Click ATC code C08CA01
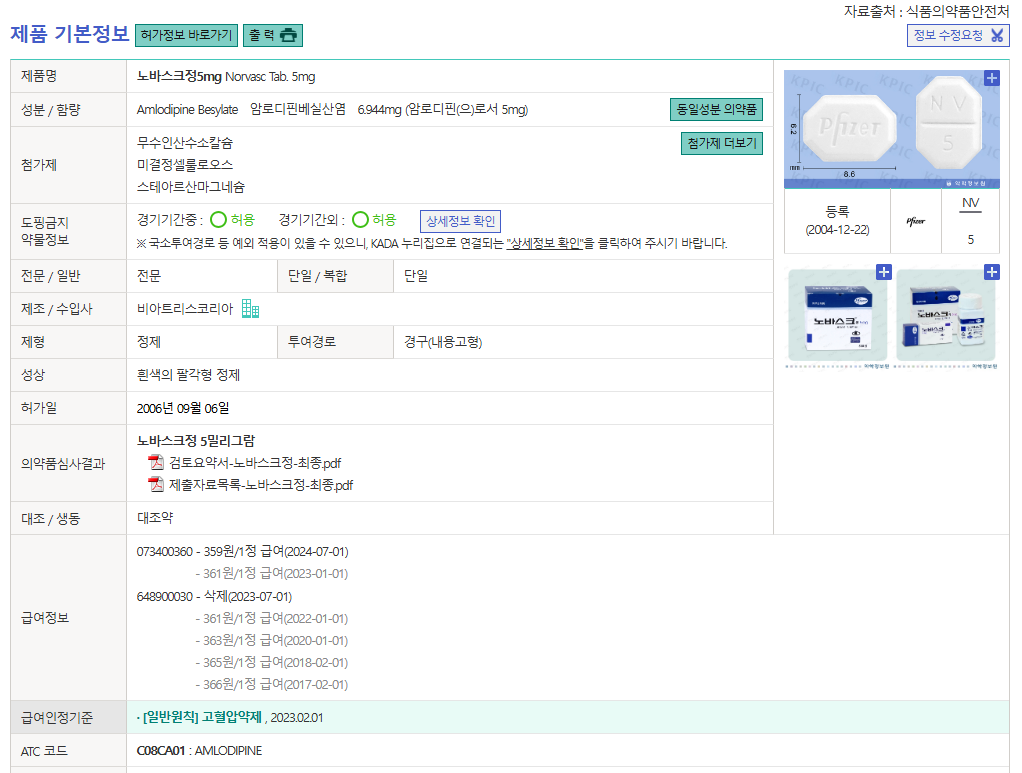The height and width of the screenshot is (773, 1022). 161,751
